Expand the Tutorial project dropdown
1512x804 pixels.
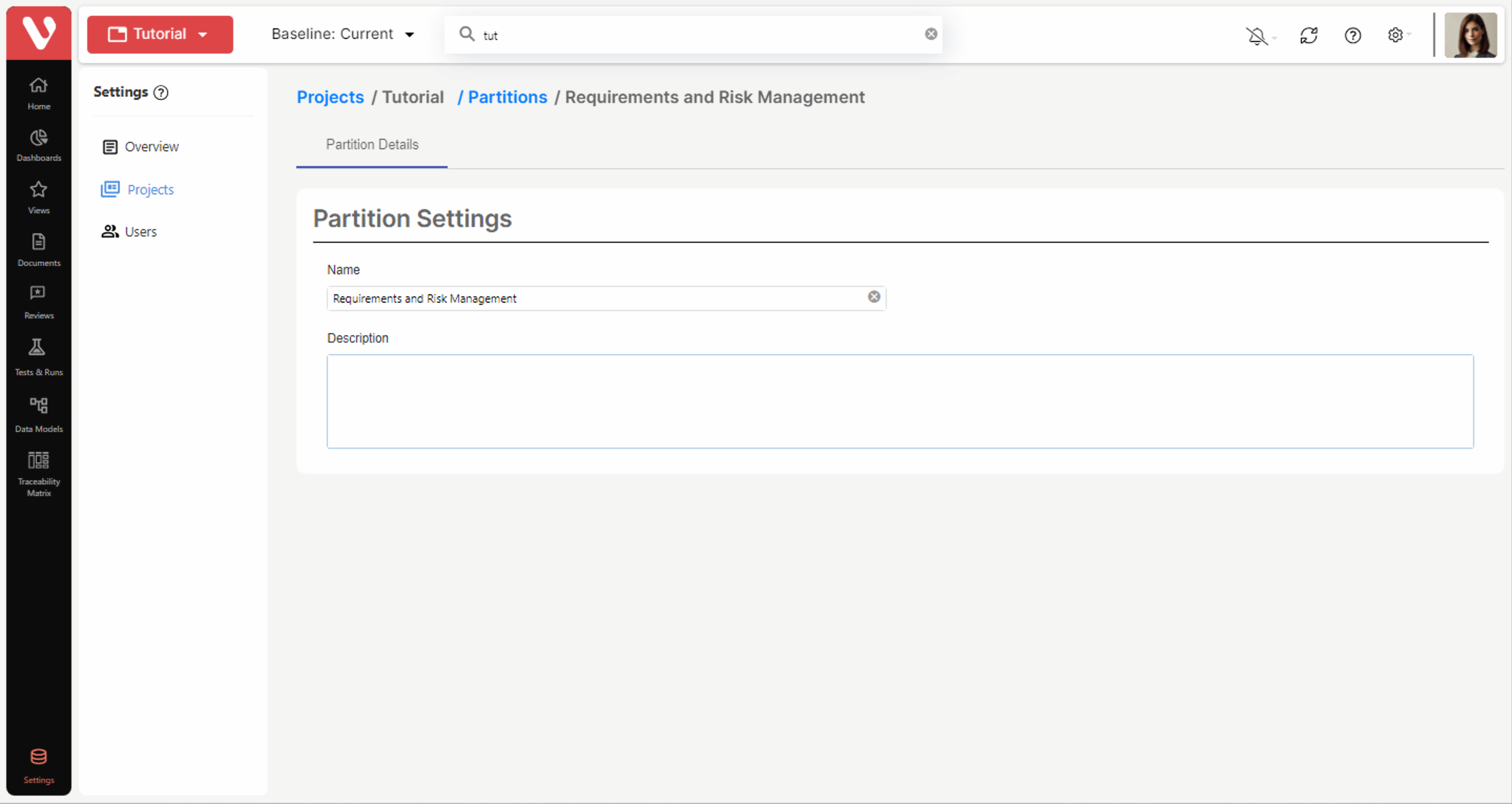coord(160,34)
